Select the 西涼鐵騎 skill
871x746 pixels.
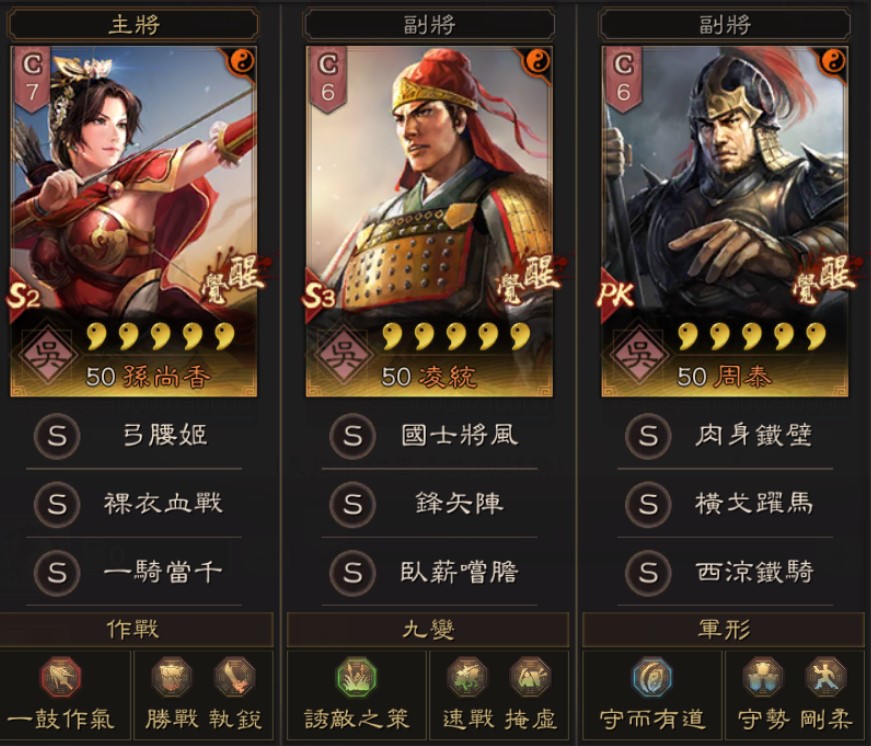click(x=724, y=572)
